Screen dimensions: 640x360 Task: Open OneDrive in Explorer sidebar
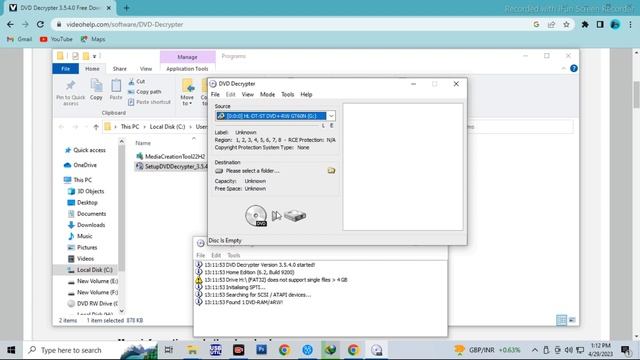(80, 165)
